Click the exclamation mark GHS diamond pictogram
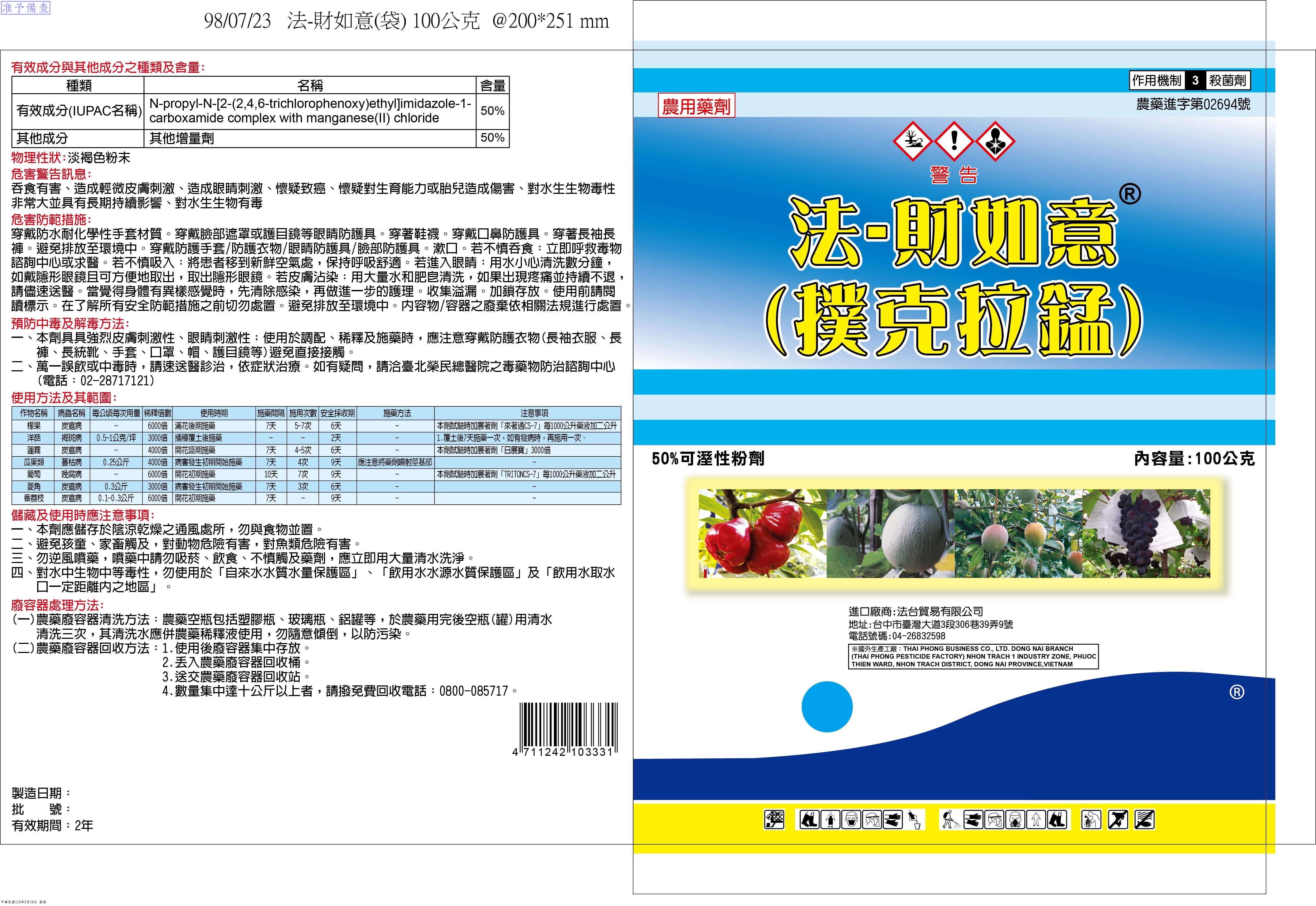1316x906 pixels. [x=954, y=141]
